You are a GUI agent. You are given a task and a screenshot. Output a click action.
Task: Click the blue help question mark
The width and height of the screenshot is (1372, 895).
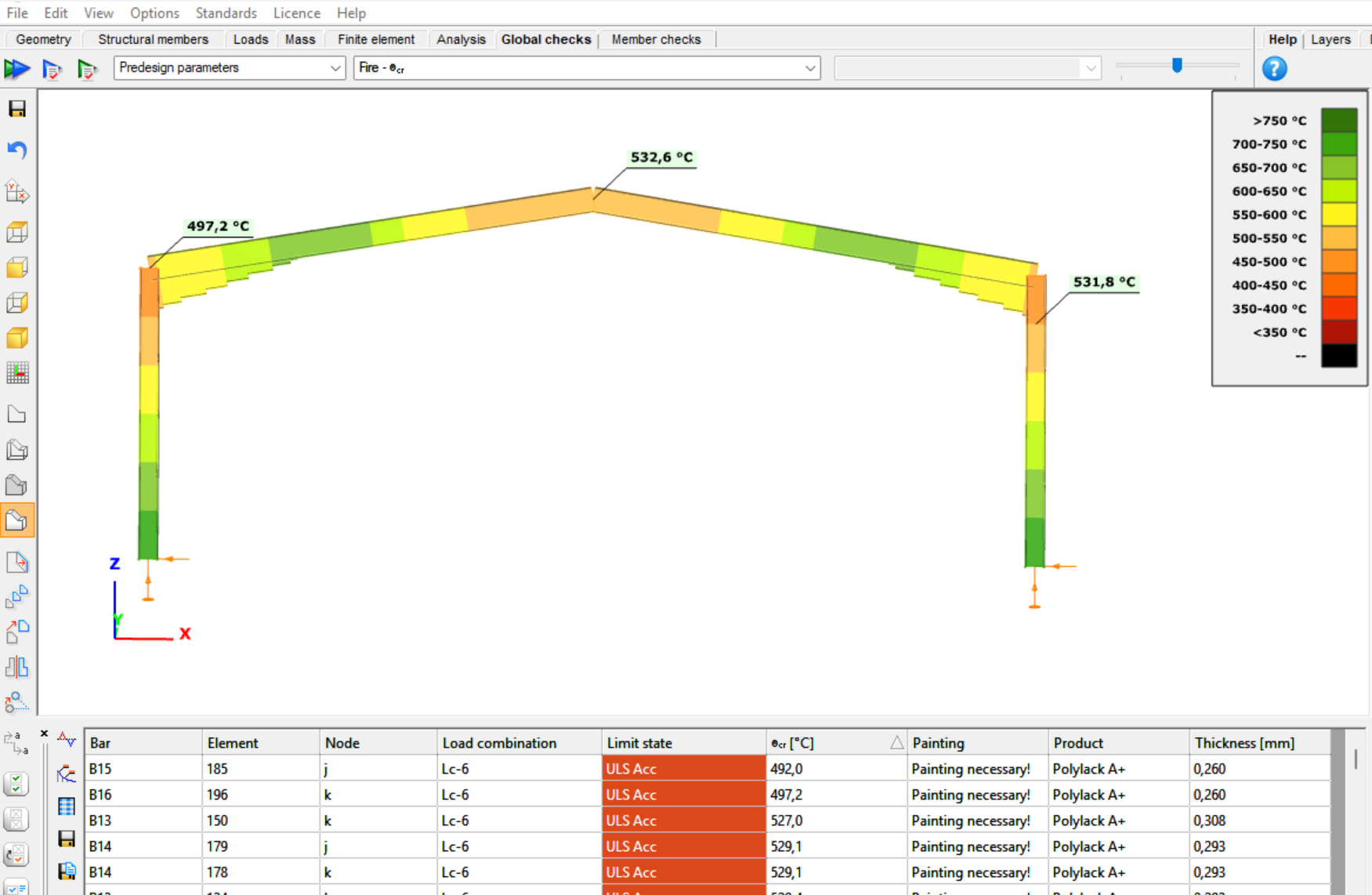1274,69
